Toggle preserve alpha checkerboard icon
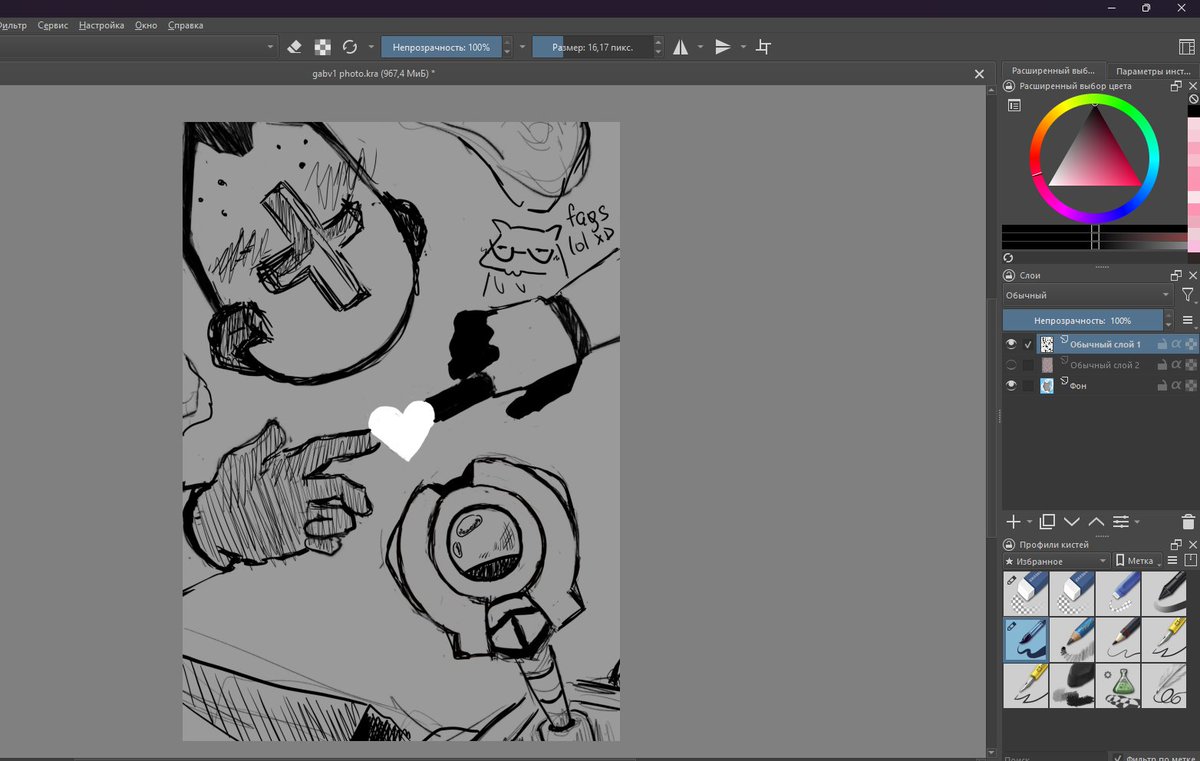Viewport: 1200px width, 761px height. 323,47
